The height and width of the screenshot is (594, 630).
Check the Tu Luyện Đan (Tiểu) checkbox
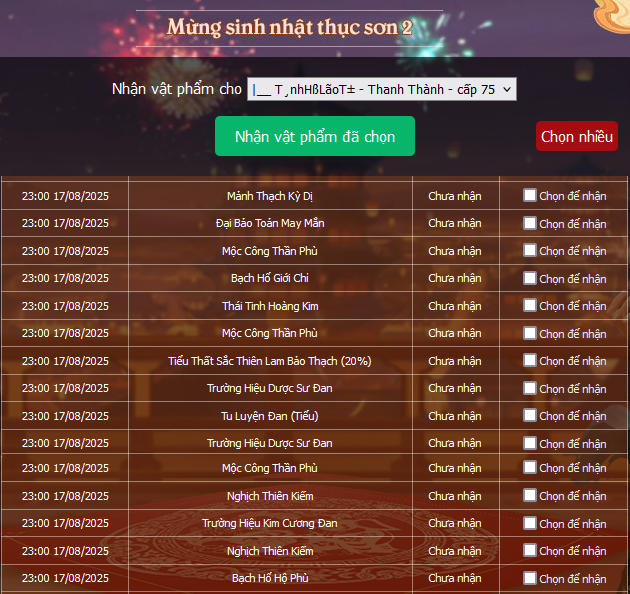point(530,415)
